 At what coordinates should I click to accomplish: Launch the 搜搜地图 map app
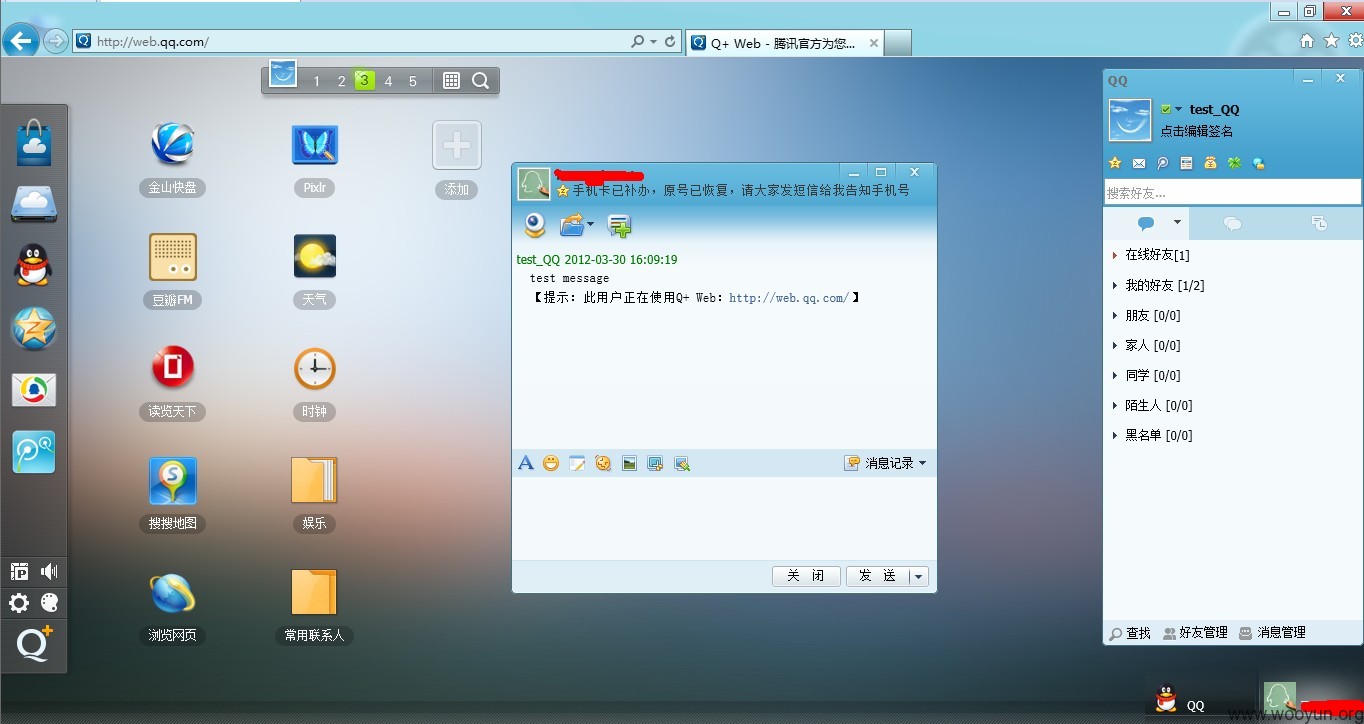[172, 481]
